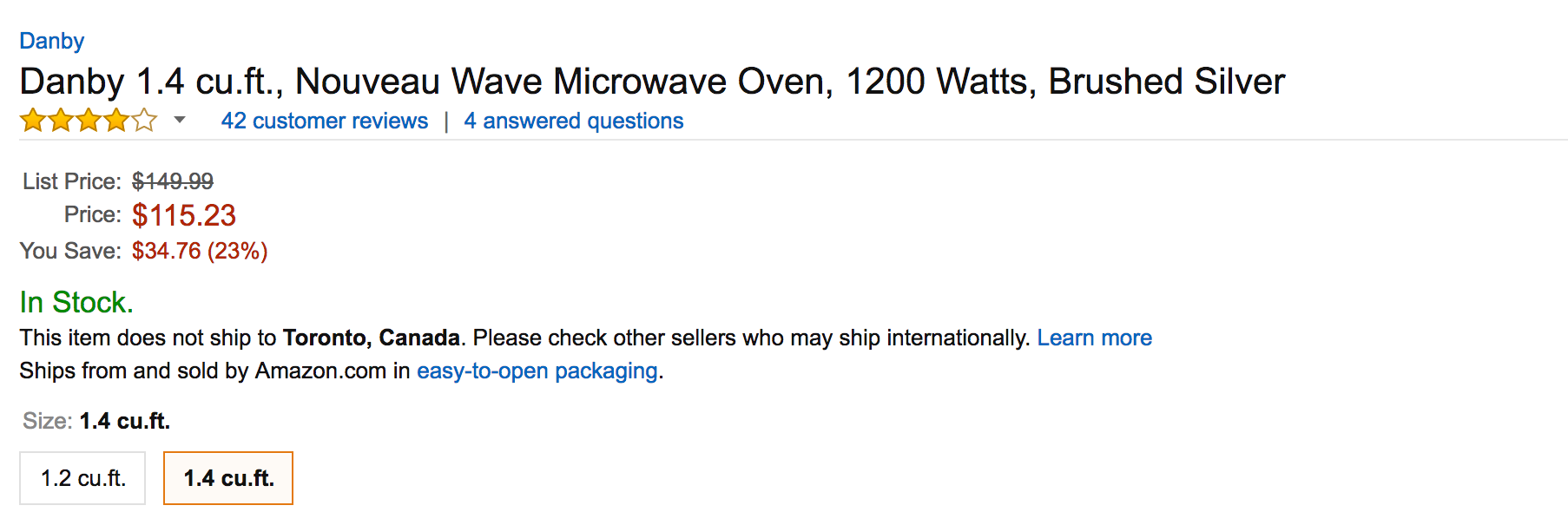The height and width of the screenshot is (512, 1568).
Task: Click the $34.76 (23%) savings amount
Action: pos(199,251)
